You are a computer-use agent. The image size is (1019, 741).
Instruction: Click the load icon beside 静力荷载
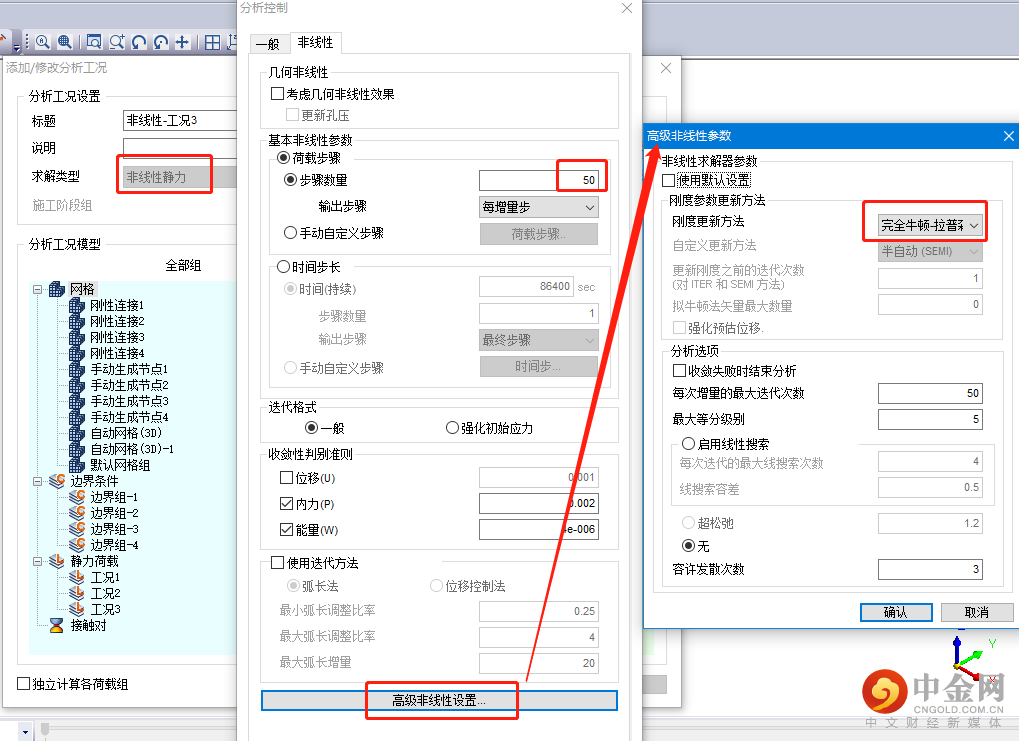point(57,561)
